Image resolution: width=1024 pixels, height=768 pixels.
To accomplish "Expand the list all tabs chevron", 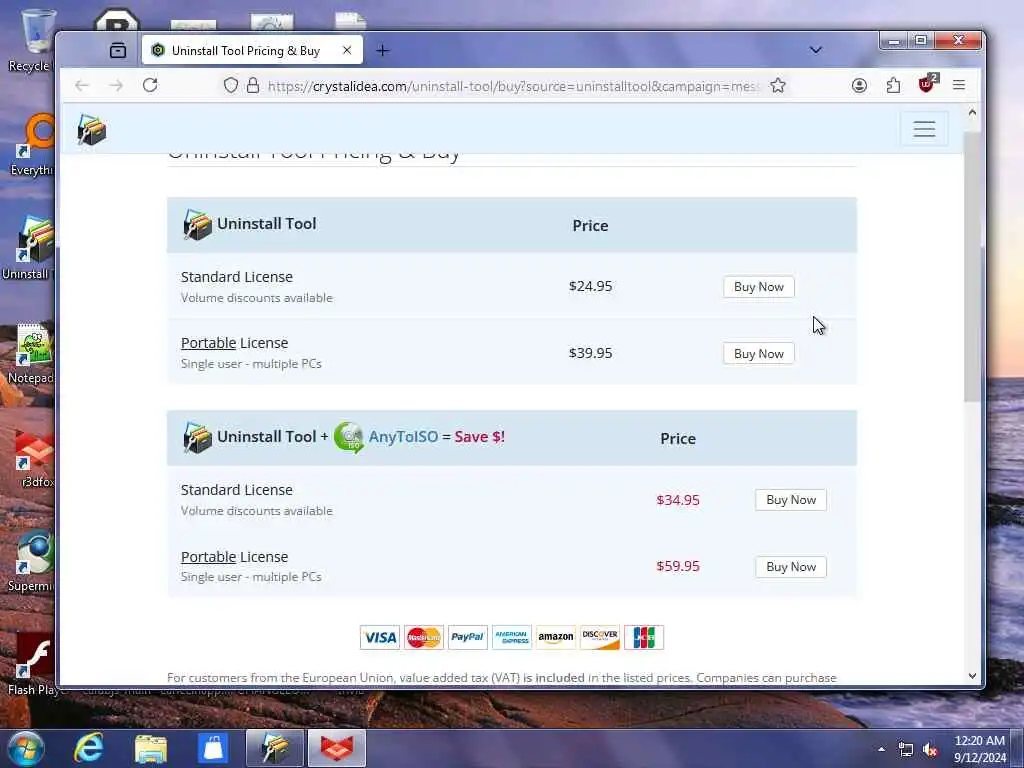I will [x=815, y=50].
